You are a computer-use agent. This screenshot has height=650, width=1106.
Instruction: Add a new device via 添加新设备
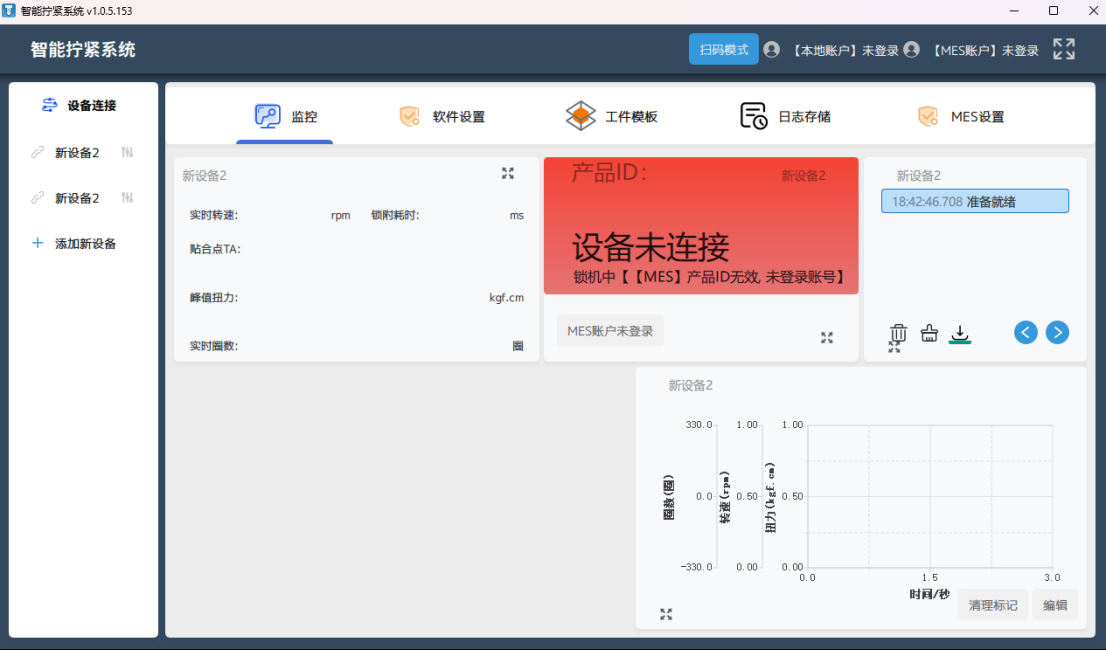point(74,244)
